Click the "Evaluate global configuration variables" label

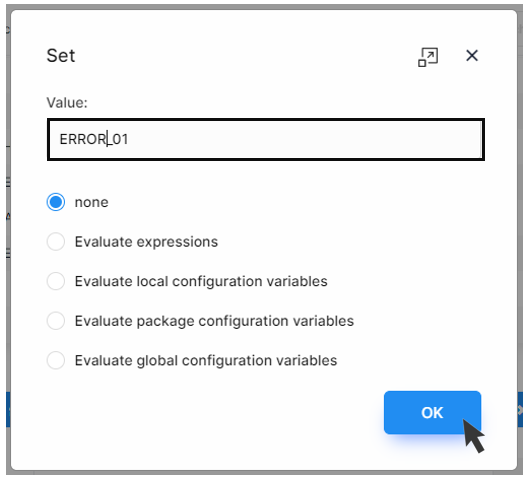[x=206, y=361]
